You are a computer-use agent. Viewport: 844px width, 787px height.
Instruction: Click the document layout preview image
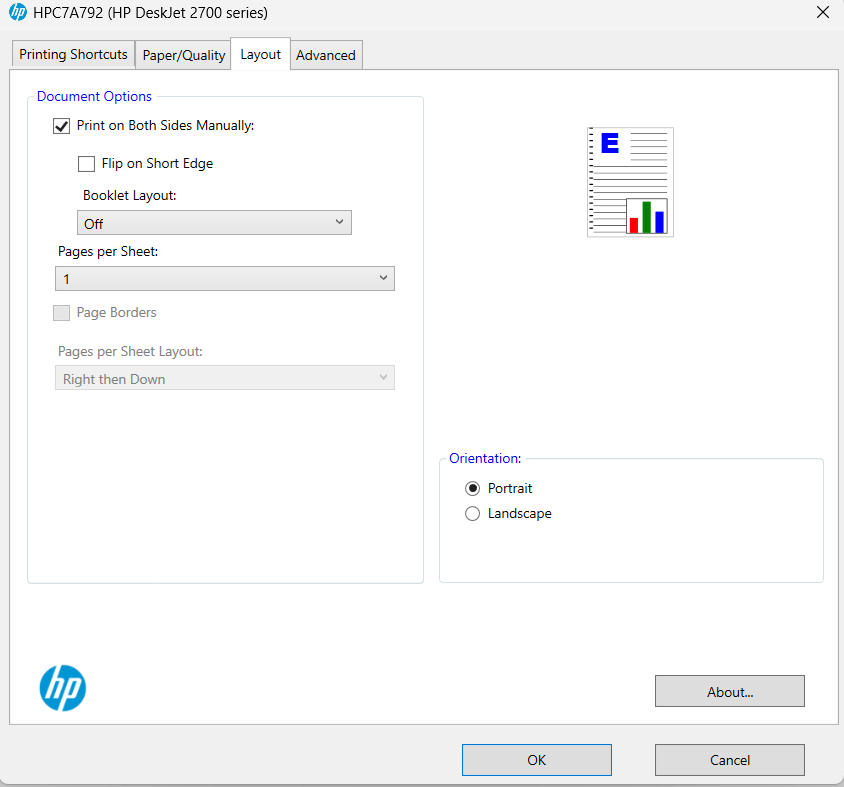(630, 182)
